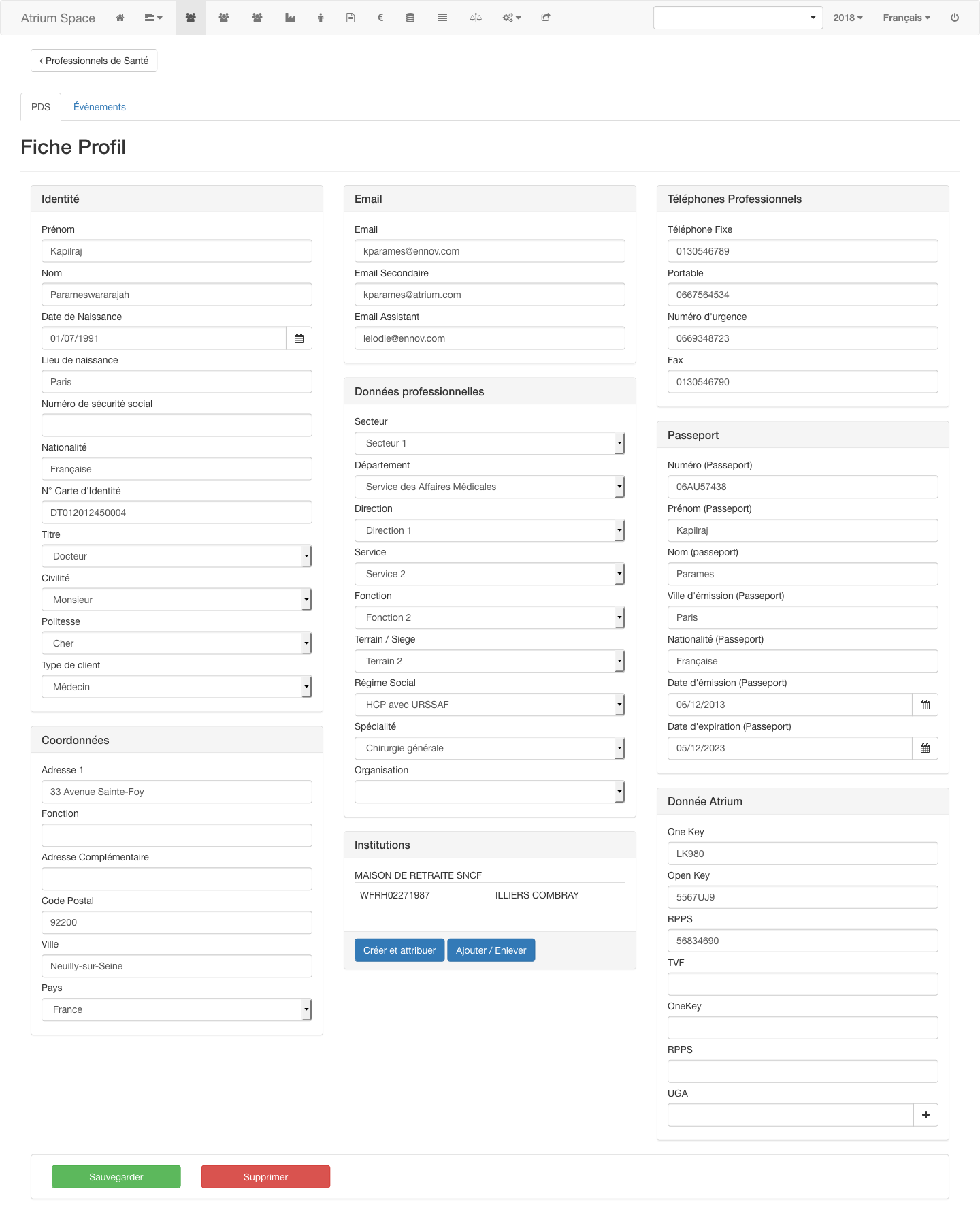980x1213 pixels.
Task: Open the gears settings dropdown menu
Action: [x=511, y=18]
